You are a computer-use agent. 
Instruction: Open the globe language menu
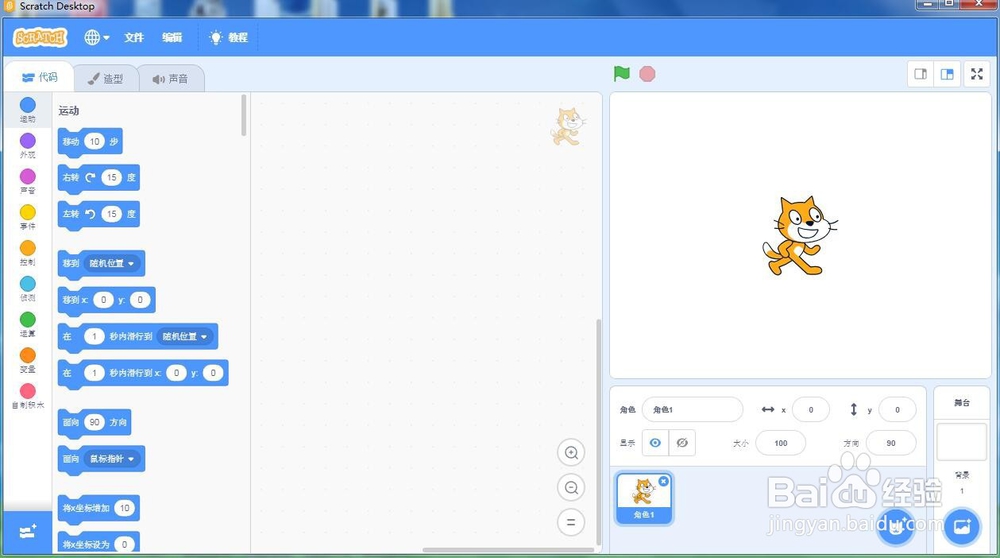[x=97, y=38]
